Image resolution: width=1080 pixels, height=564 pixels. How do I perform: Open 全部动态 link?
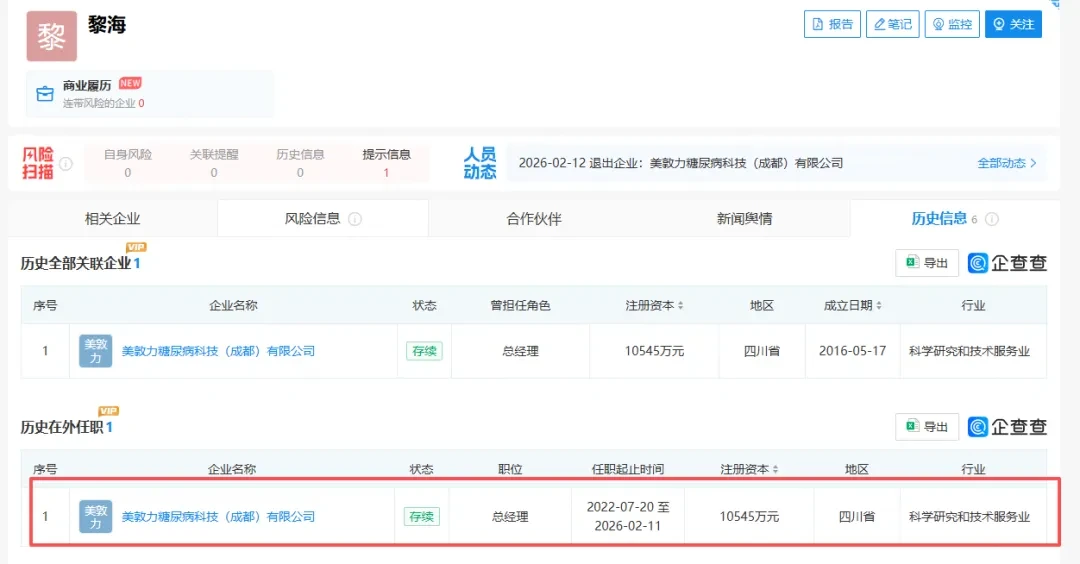tap(1006, 163)
